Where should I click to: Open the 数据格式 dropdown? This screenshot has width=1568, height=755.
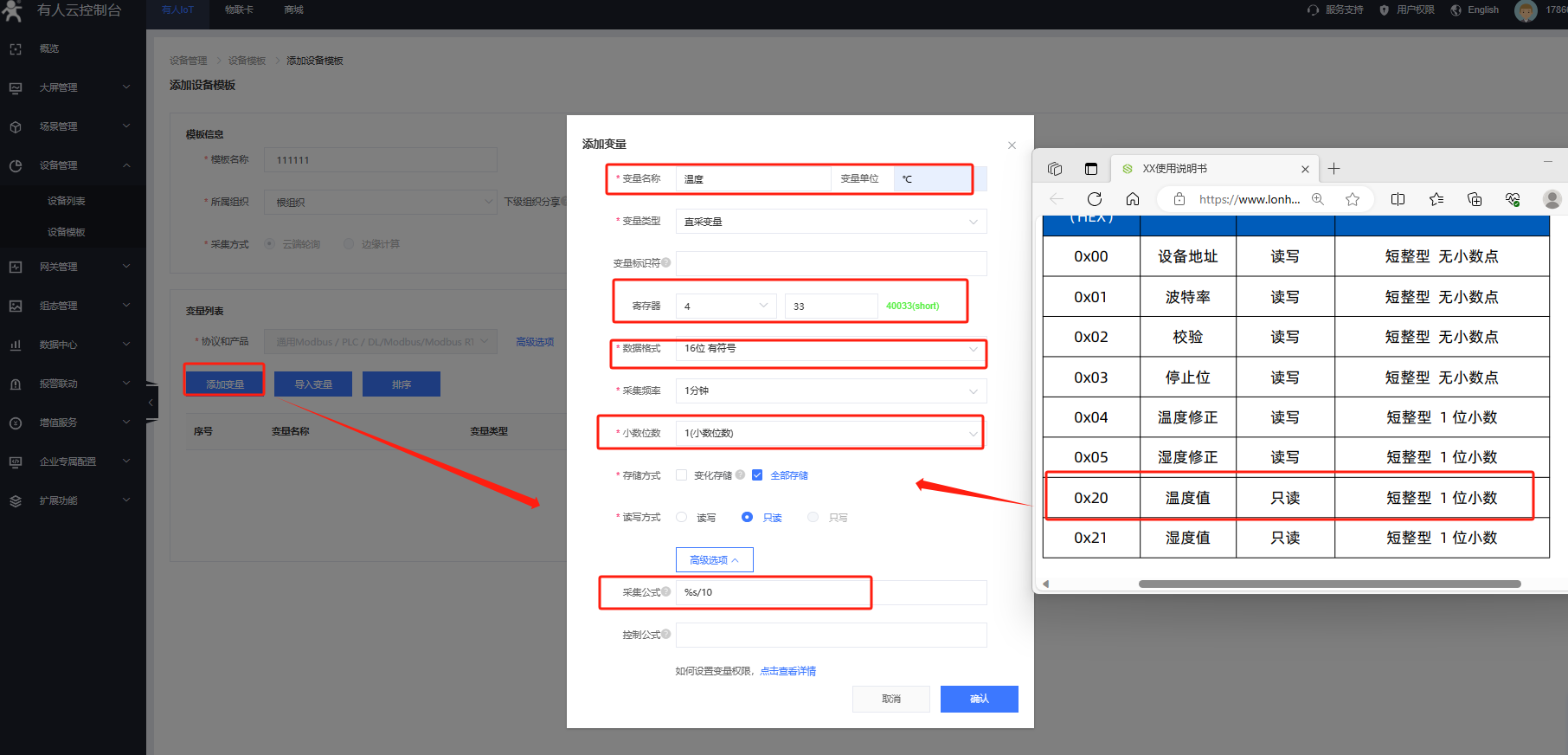pyautogui.click(x=830, y=349)
